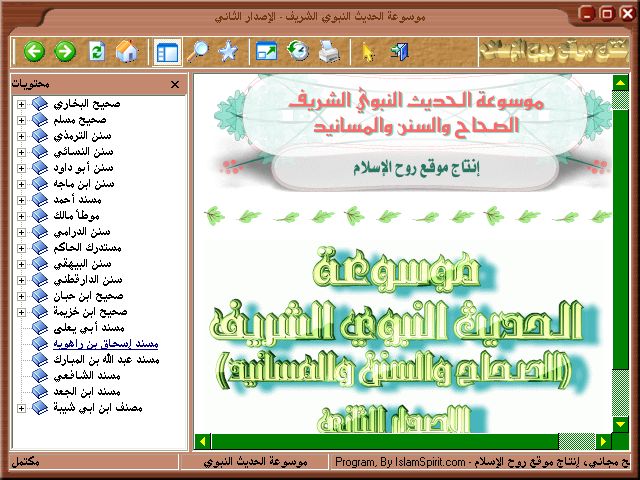Select مسند أبي يعلى in contents

(x=89, y=328)
